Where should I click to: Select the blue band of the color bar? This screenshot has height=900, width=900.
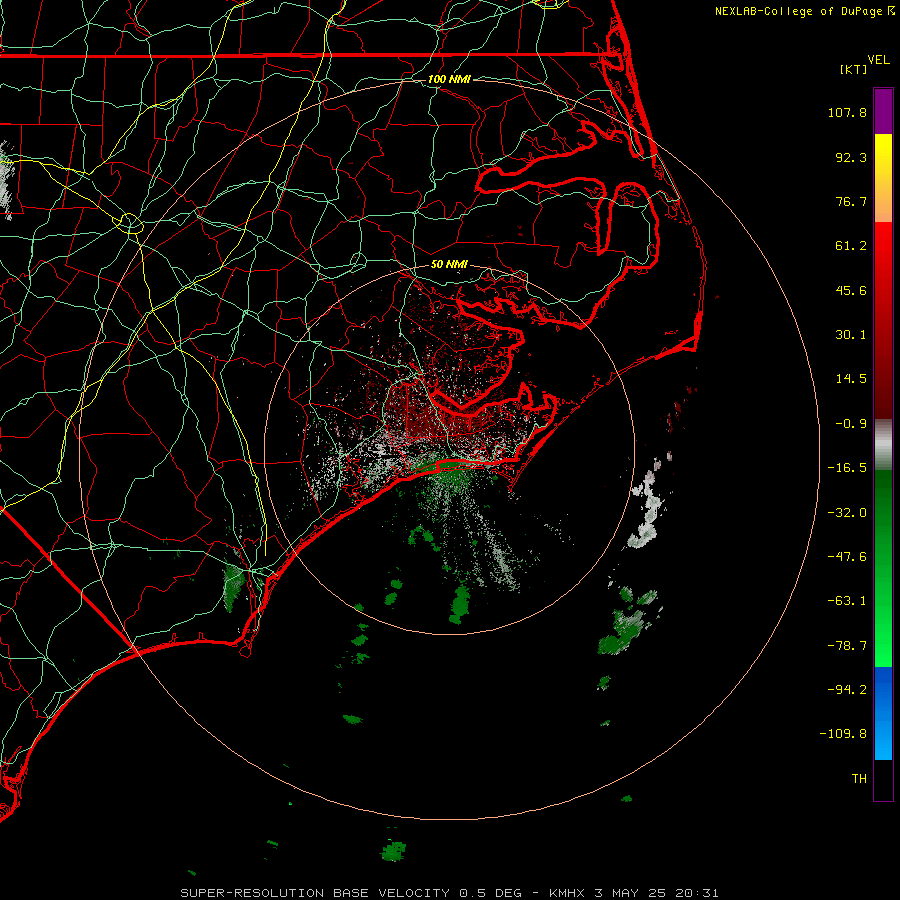click(x=883, y=713)
